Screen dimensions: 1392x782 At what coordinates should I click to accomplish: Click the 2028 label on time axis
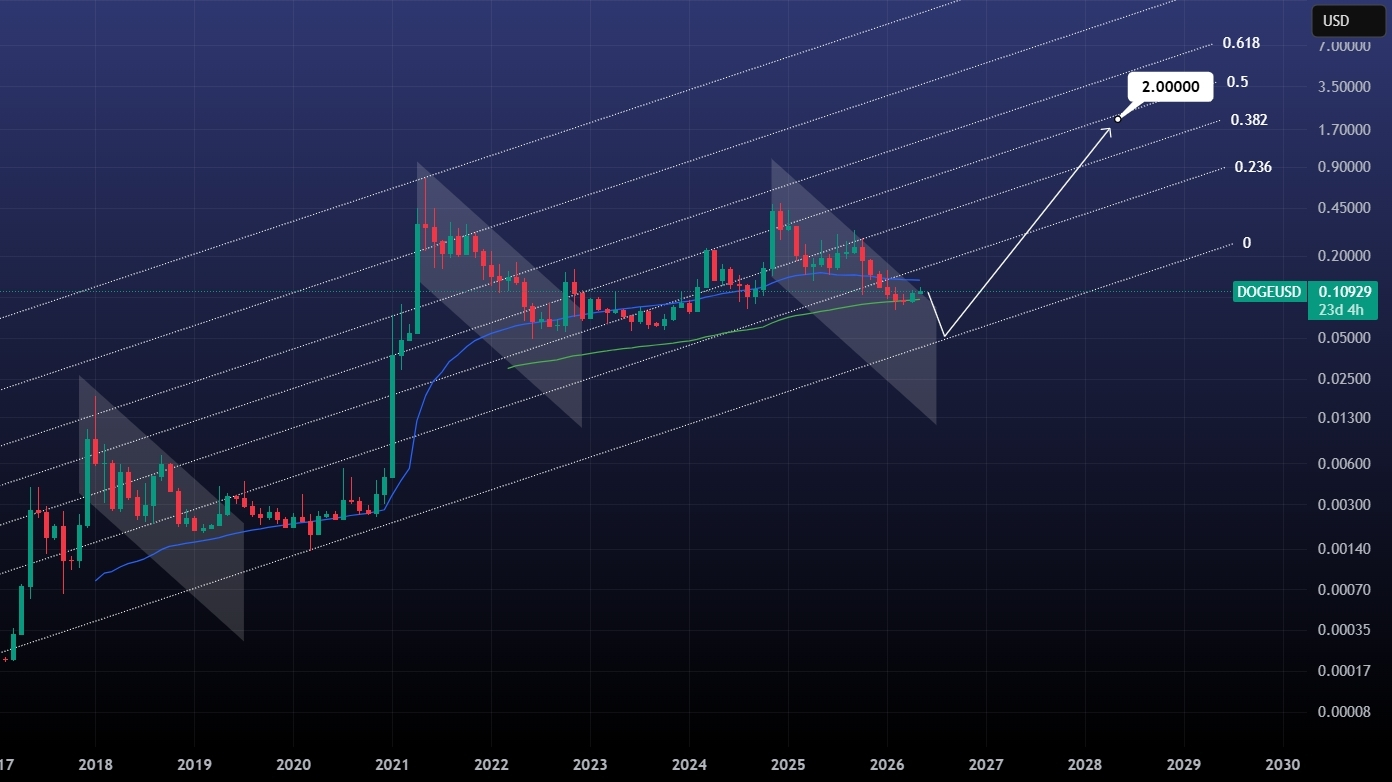[1085, 763]
